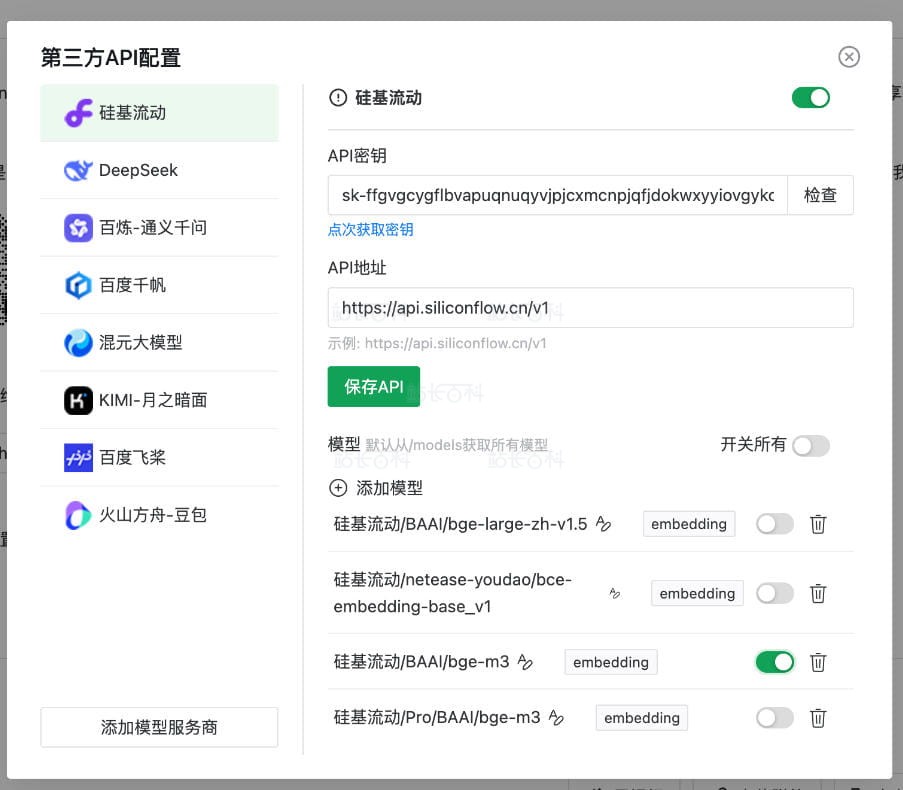The height and width of the screenshot is (790, 903).
Task: Click the 百度飞桨 logo icon
Action: pos(78,458)
